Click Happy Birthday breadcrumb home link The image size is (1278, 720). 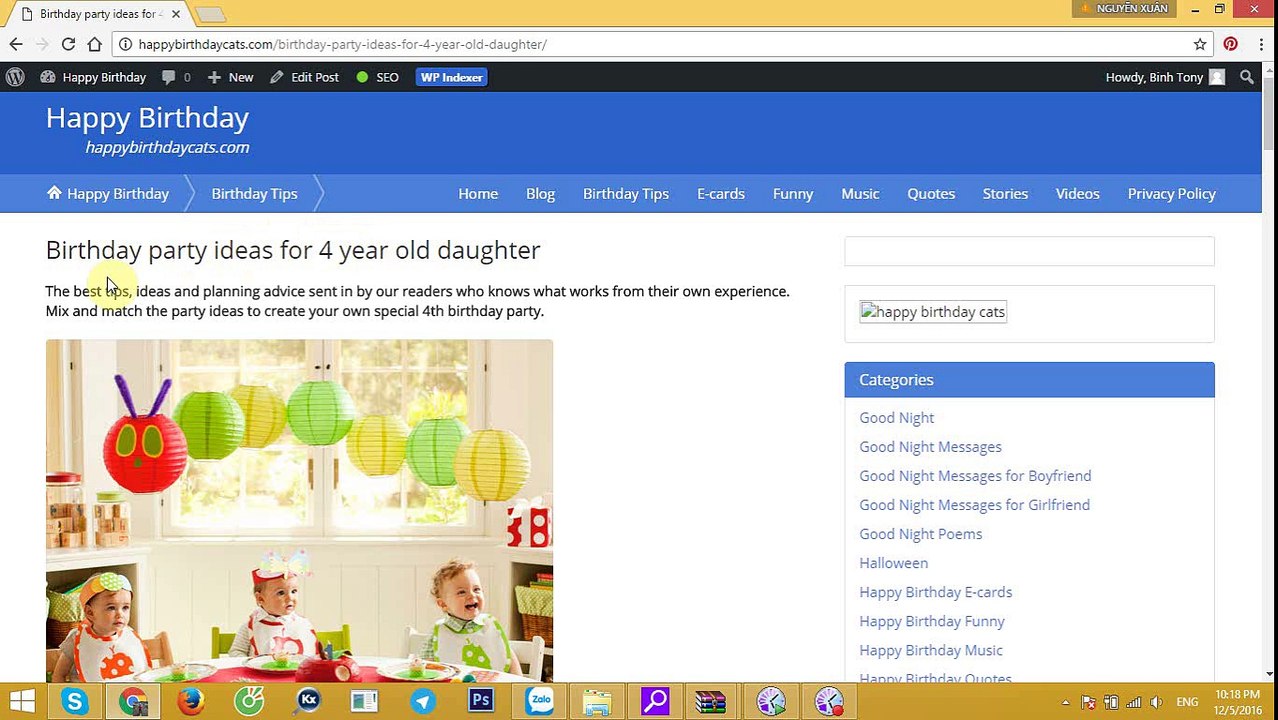click(x=108, y=193)
